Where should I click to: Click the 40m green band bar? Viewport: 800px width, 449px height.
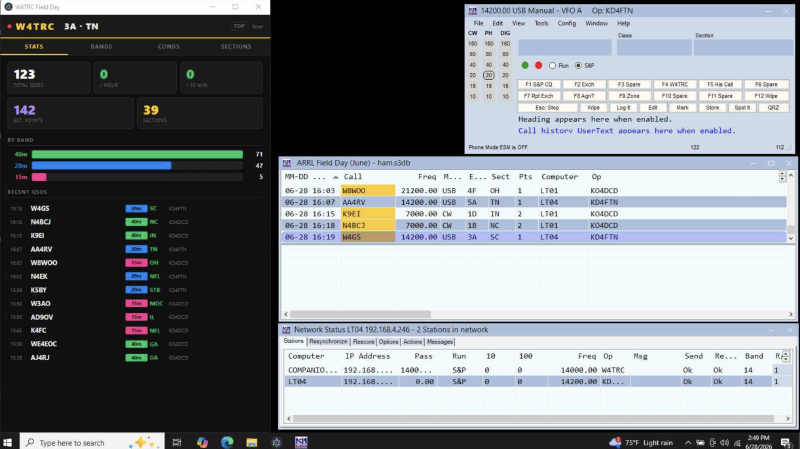point(137,154)
